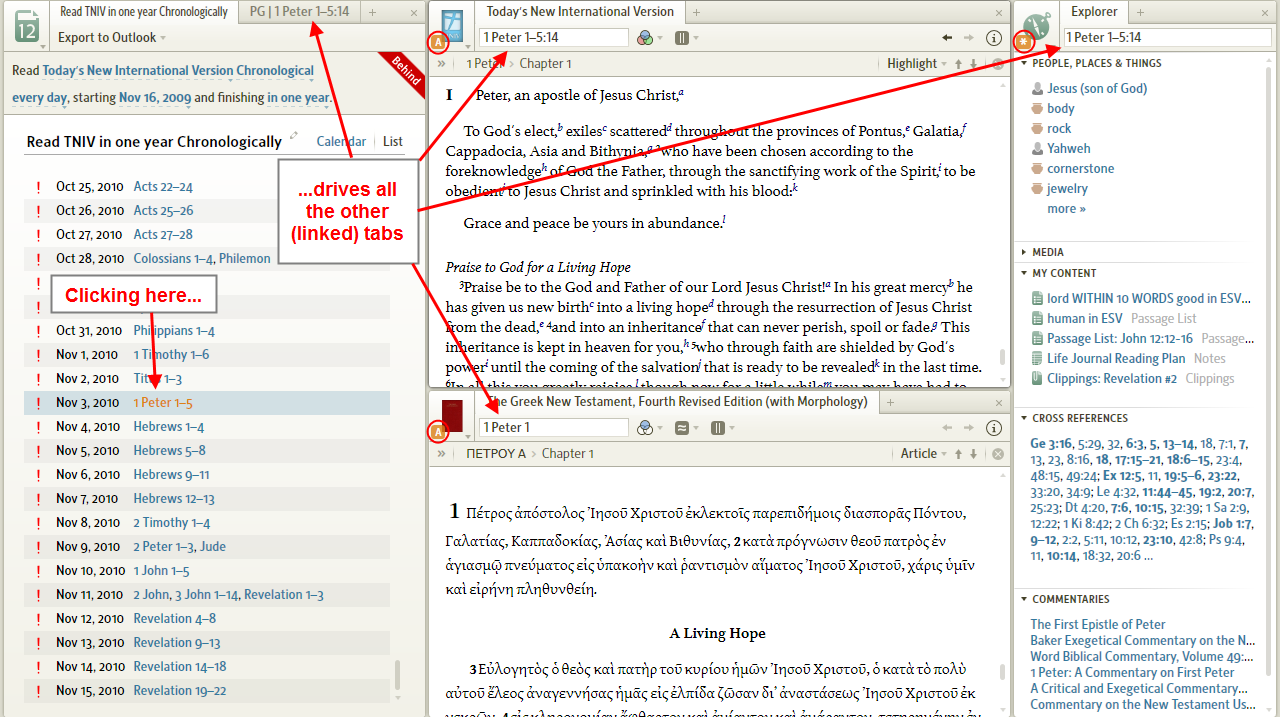Click 'Chapter 1' breadcrumb in TNIV panel
Viewport: 1280px width, 717px height.
point(545,64)
